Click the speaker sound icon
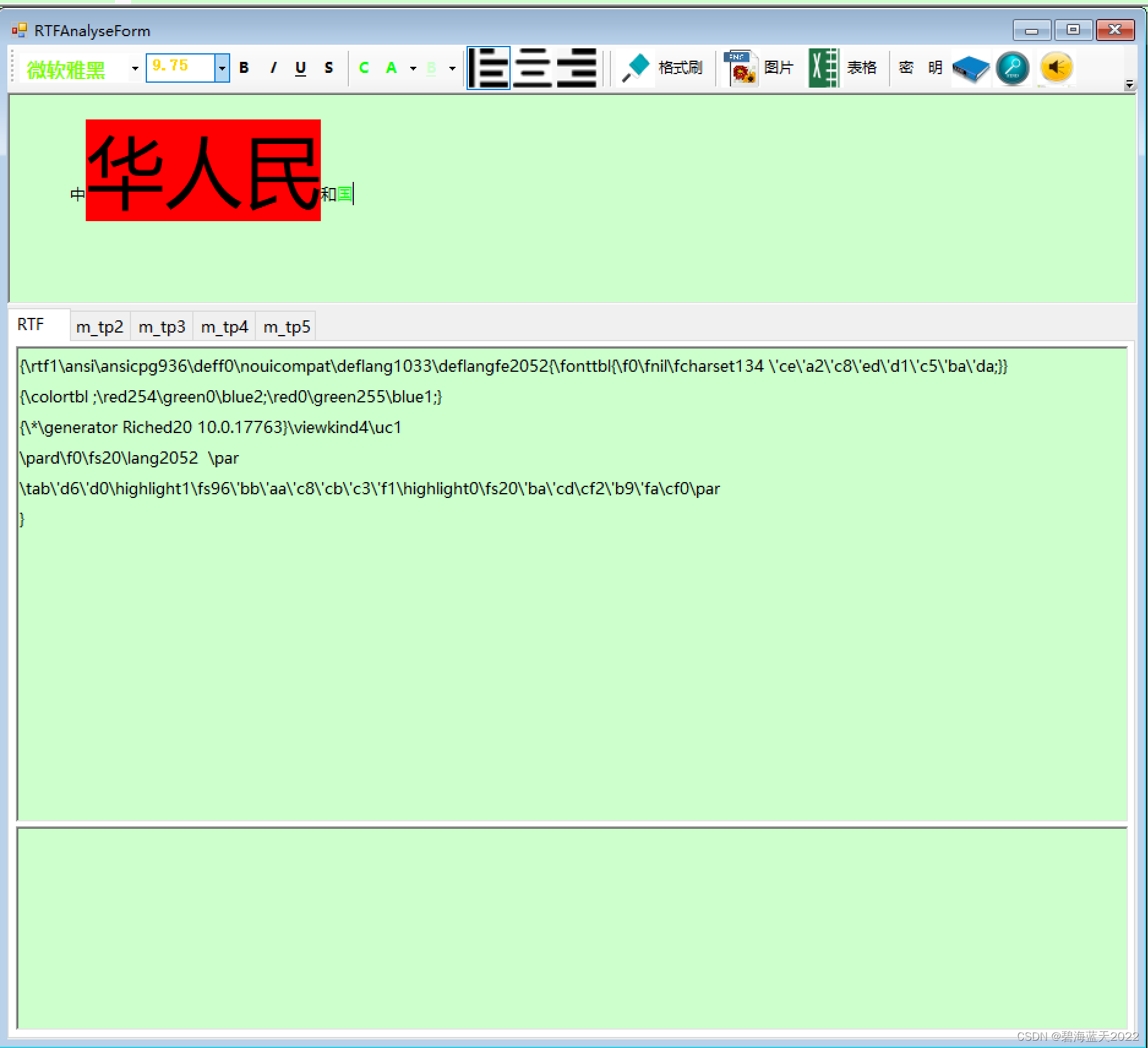This screenshot has height=1048, width=1148. pos(1056,67)
